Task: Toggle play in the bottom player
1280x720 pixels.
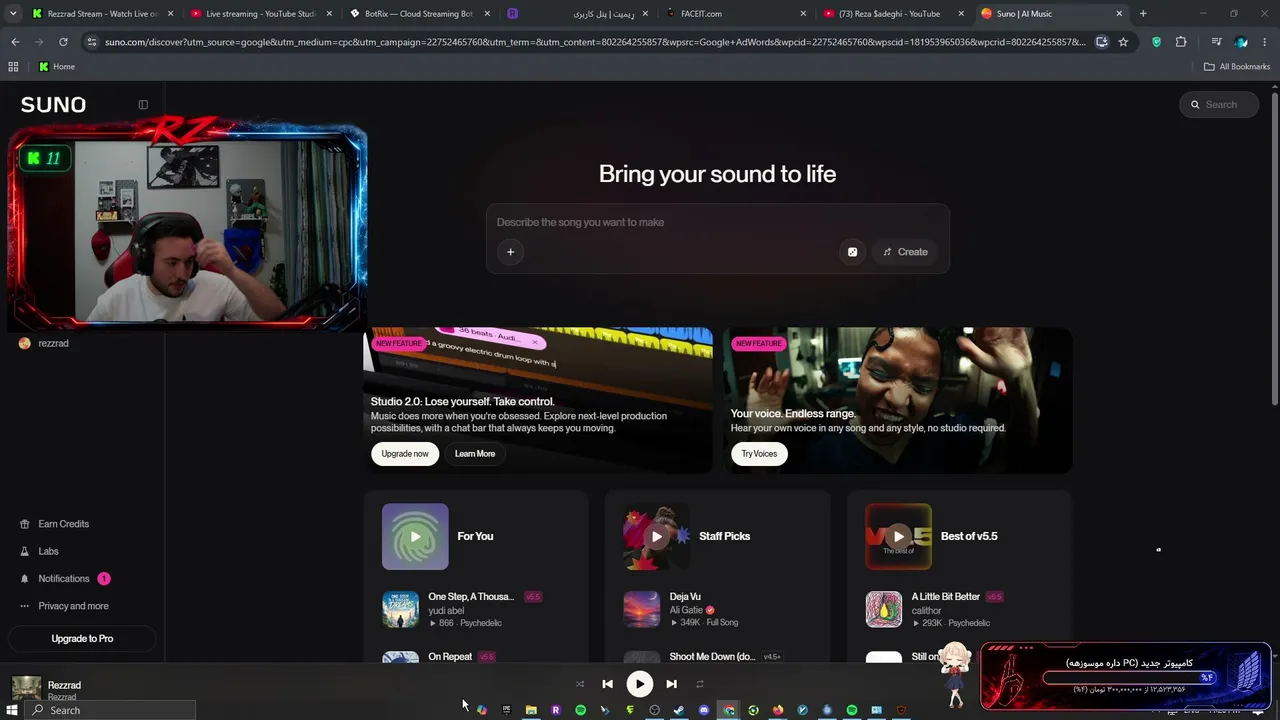Action: coord(639,684)
